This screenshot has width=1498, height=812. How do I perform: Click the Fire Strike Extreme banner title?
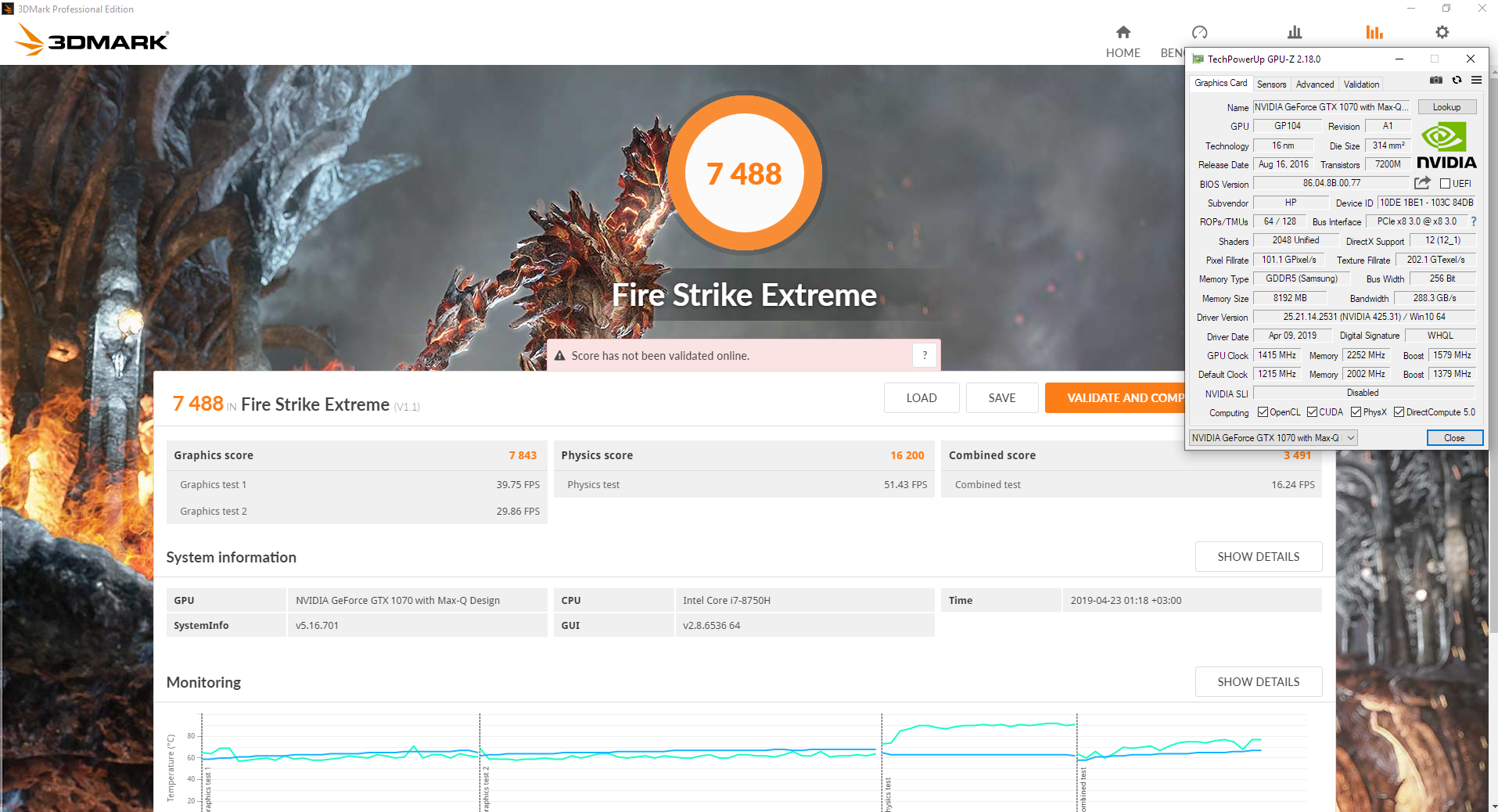[744, 295]
